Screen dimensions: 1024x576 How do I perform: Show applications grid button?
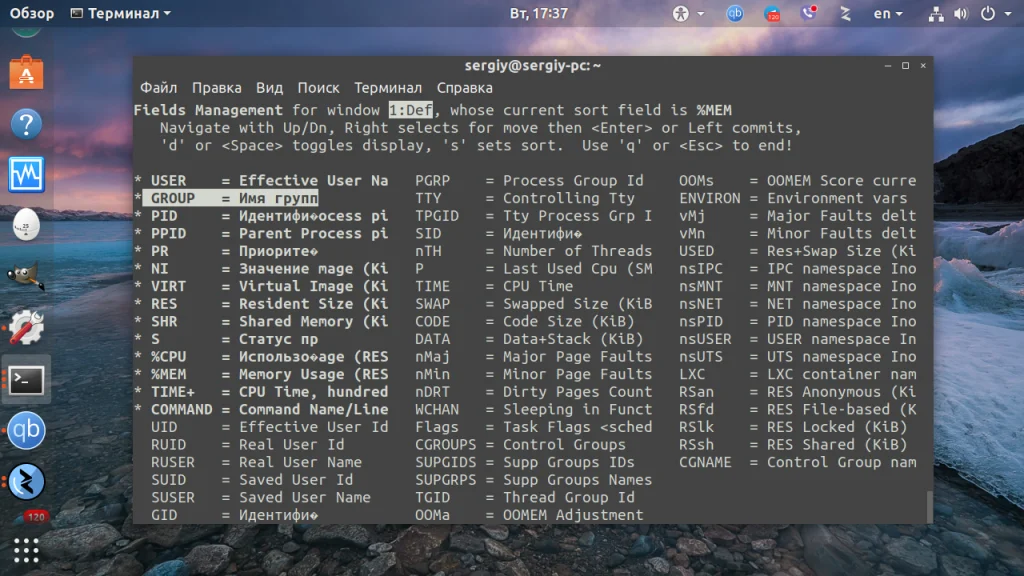[26, 551]
